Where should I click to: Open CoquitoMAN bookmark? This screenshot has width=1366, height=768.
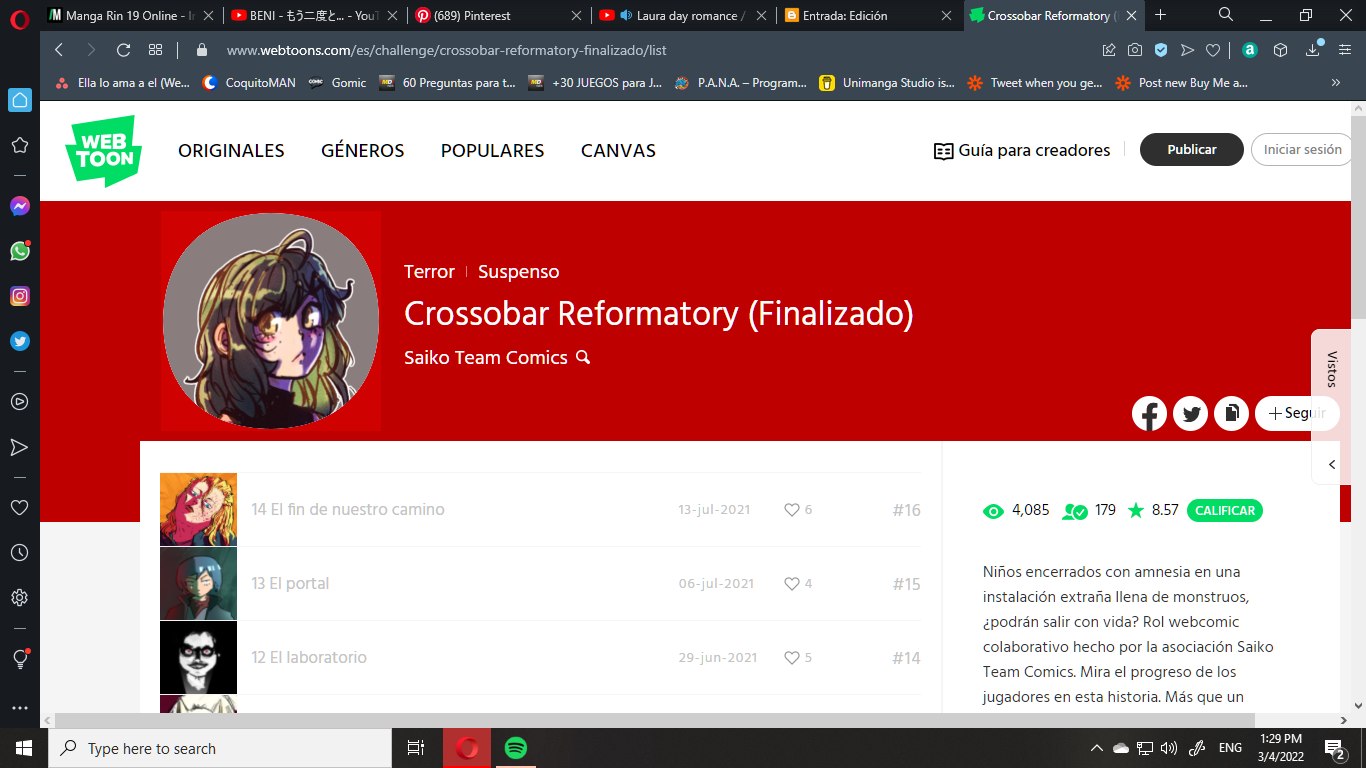click(x=249, y=83)
